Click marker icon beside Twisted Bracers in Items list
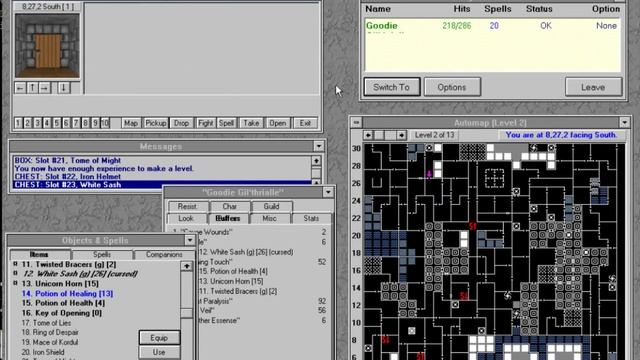640x360 pixels. point(16,264)
